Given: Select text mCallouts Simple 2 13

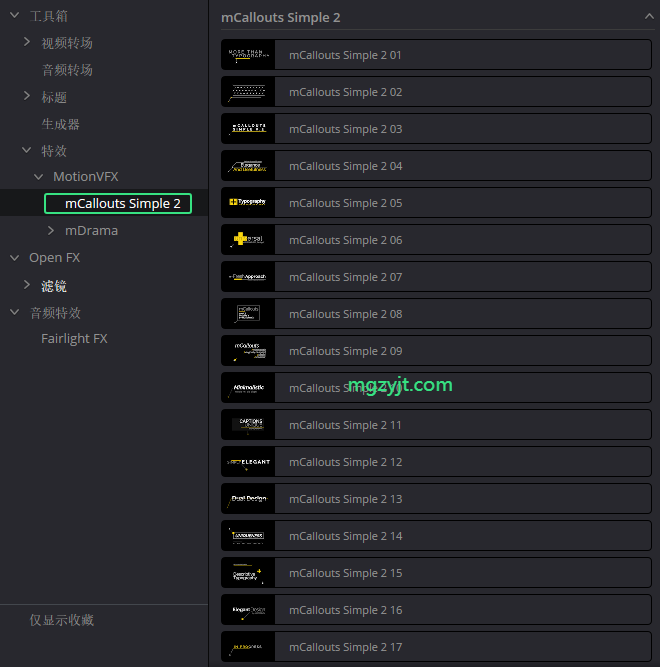Looking at the screenshot, I should point(345,499).
